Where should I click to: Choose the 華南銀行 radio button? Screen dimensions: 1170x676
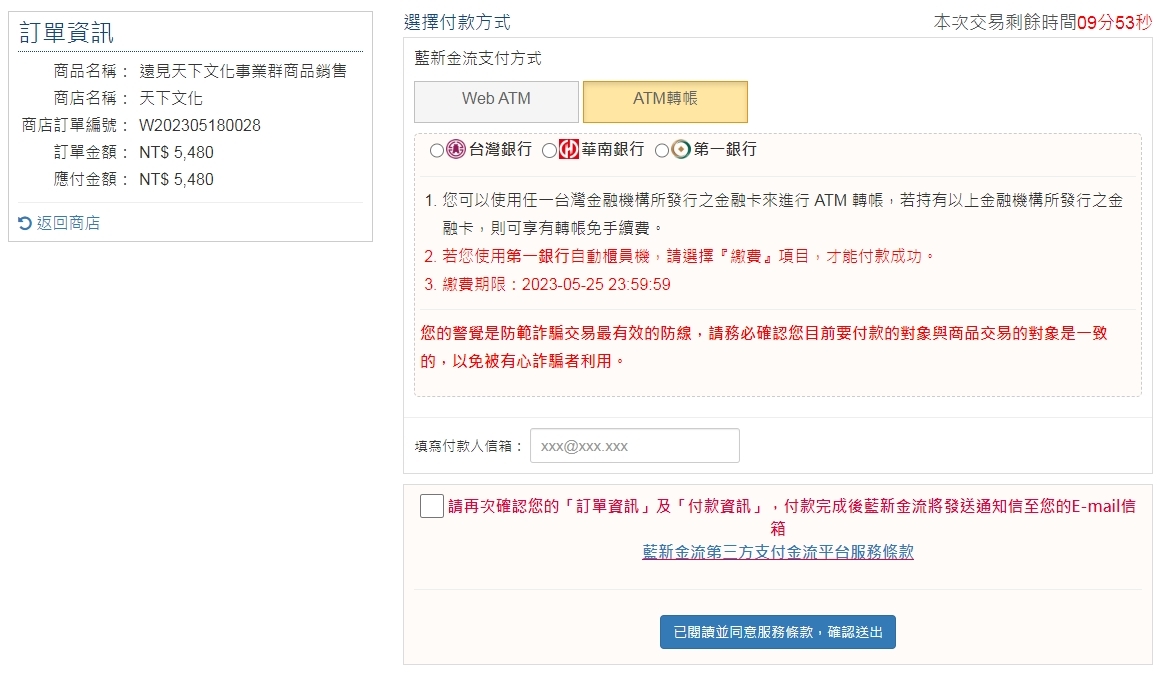549,151
